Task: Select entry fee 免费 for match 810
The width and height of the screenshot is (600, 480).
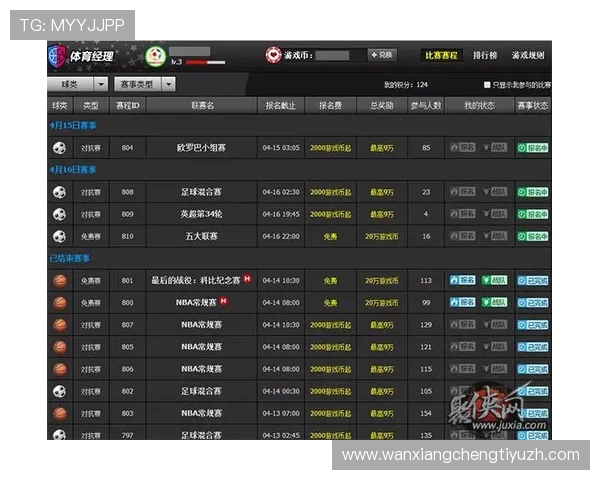Action: (330, 237)
